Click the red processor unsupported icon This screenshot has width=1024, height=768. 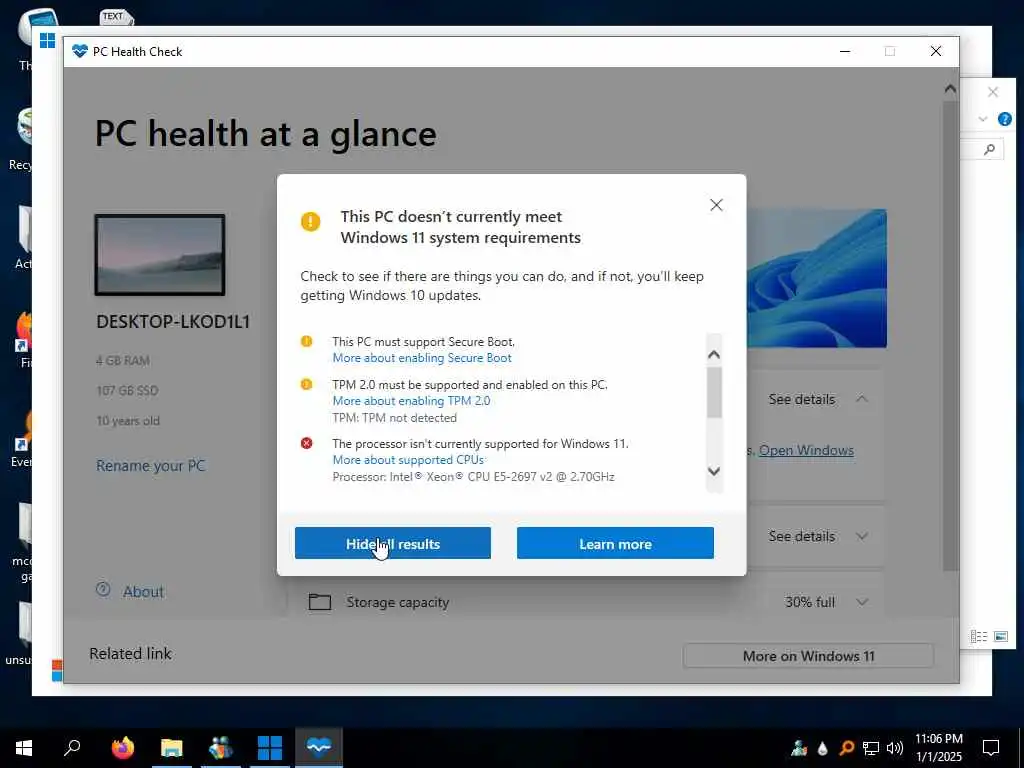(306, 443)
